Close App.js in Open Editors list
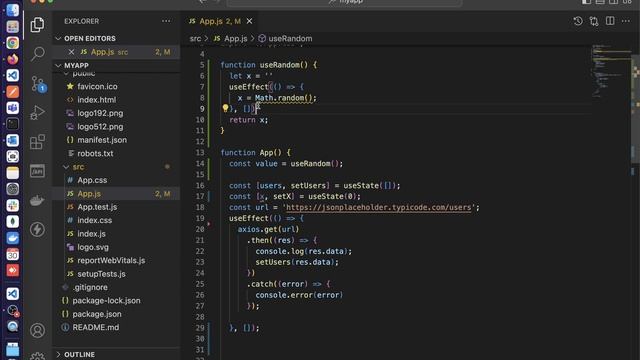 (71, 52)
